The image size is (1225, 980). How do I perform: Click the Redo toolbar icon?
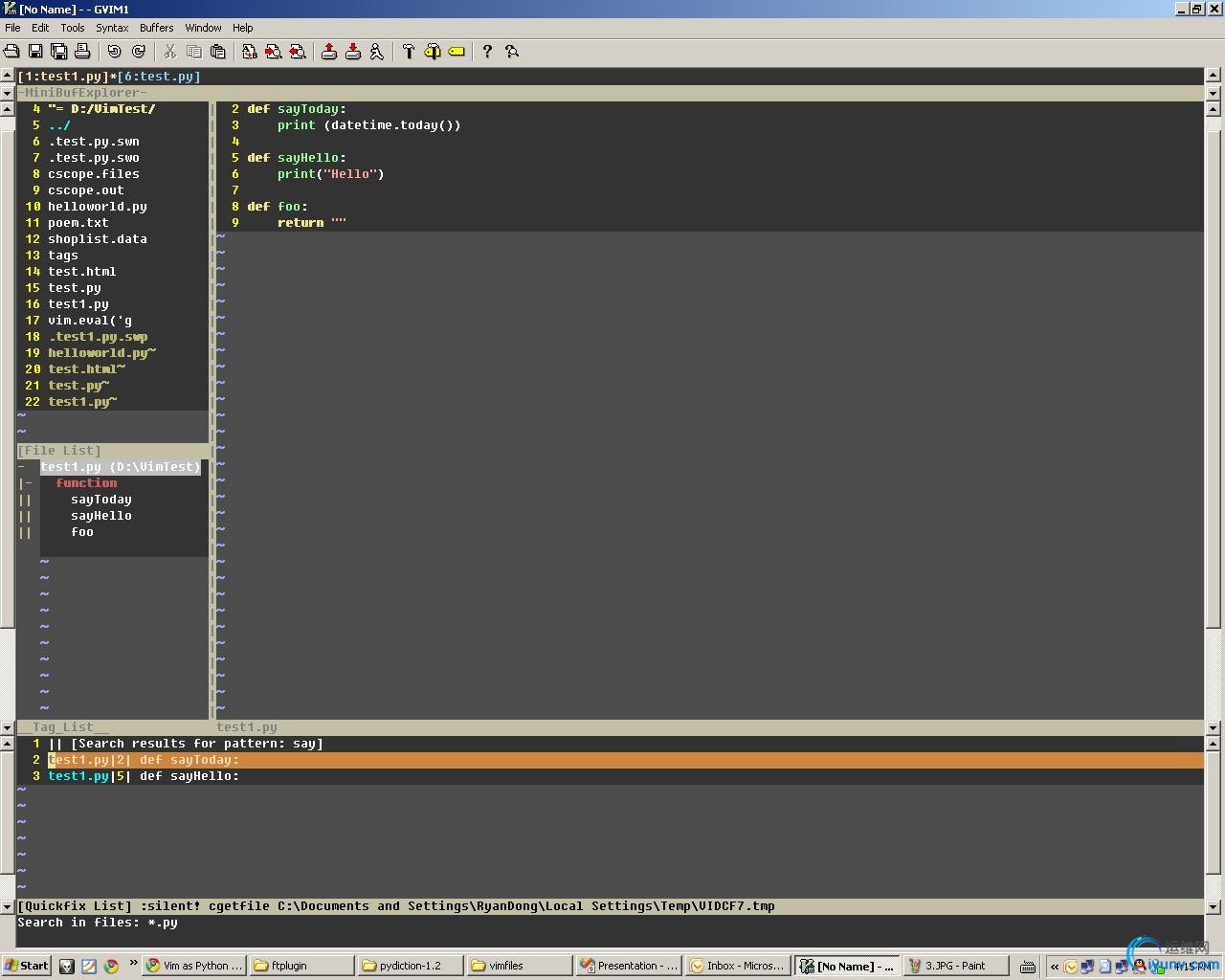[139, 52]
